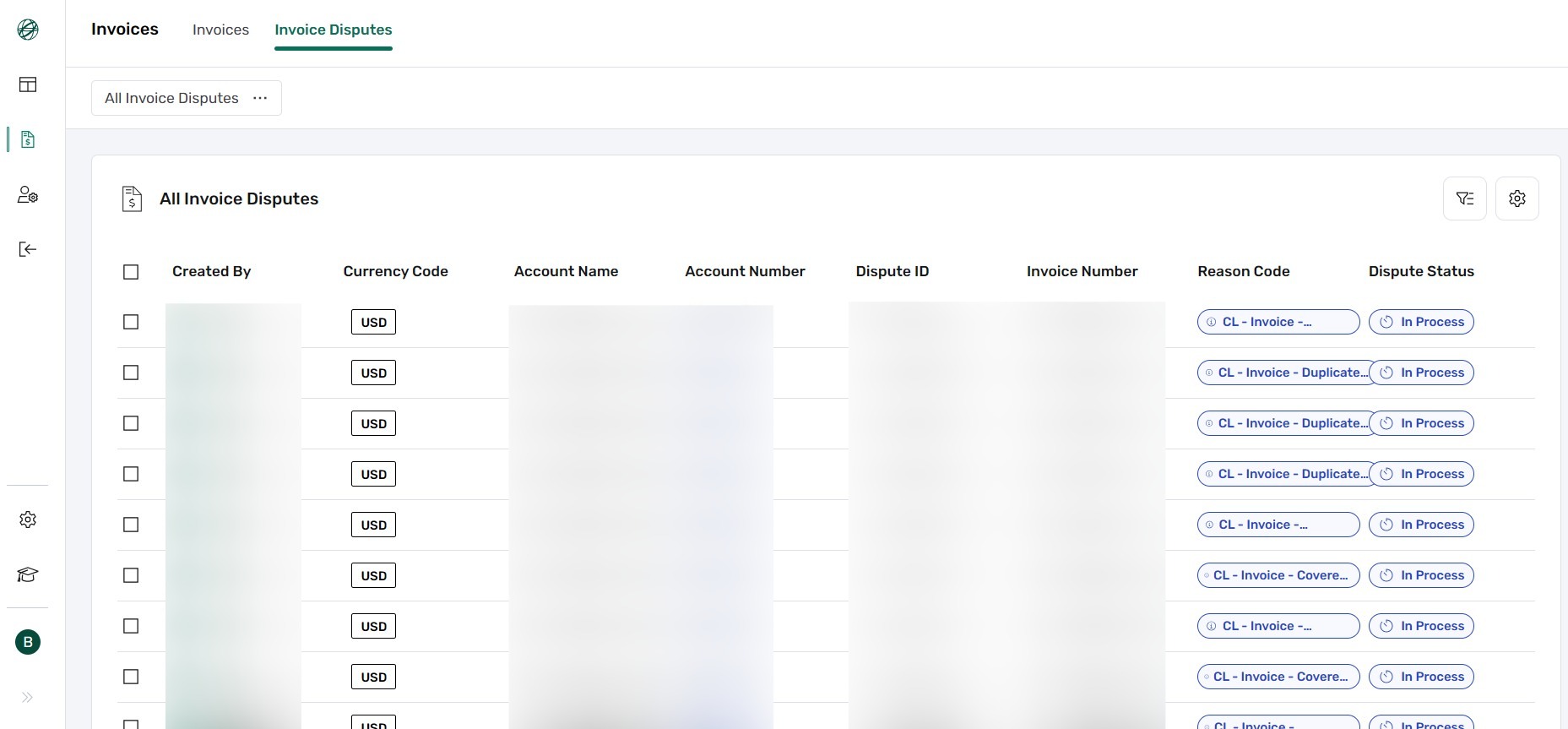1568x729 pixels.
Task: Sort by the Dispute ID column header
Action: click(x=893, y=271)
